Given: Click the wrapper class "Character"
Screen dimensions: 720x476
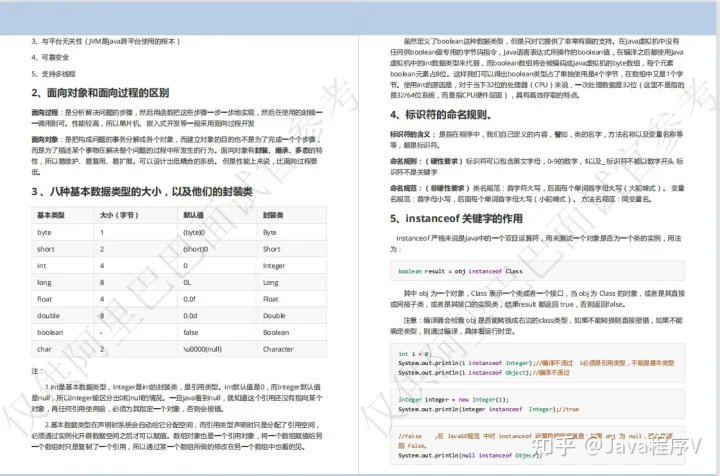Looking at the screenshot, I should [278, 349].
